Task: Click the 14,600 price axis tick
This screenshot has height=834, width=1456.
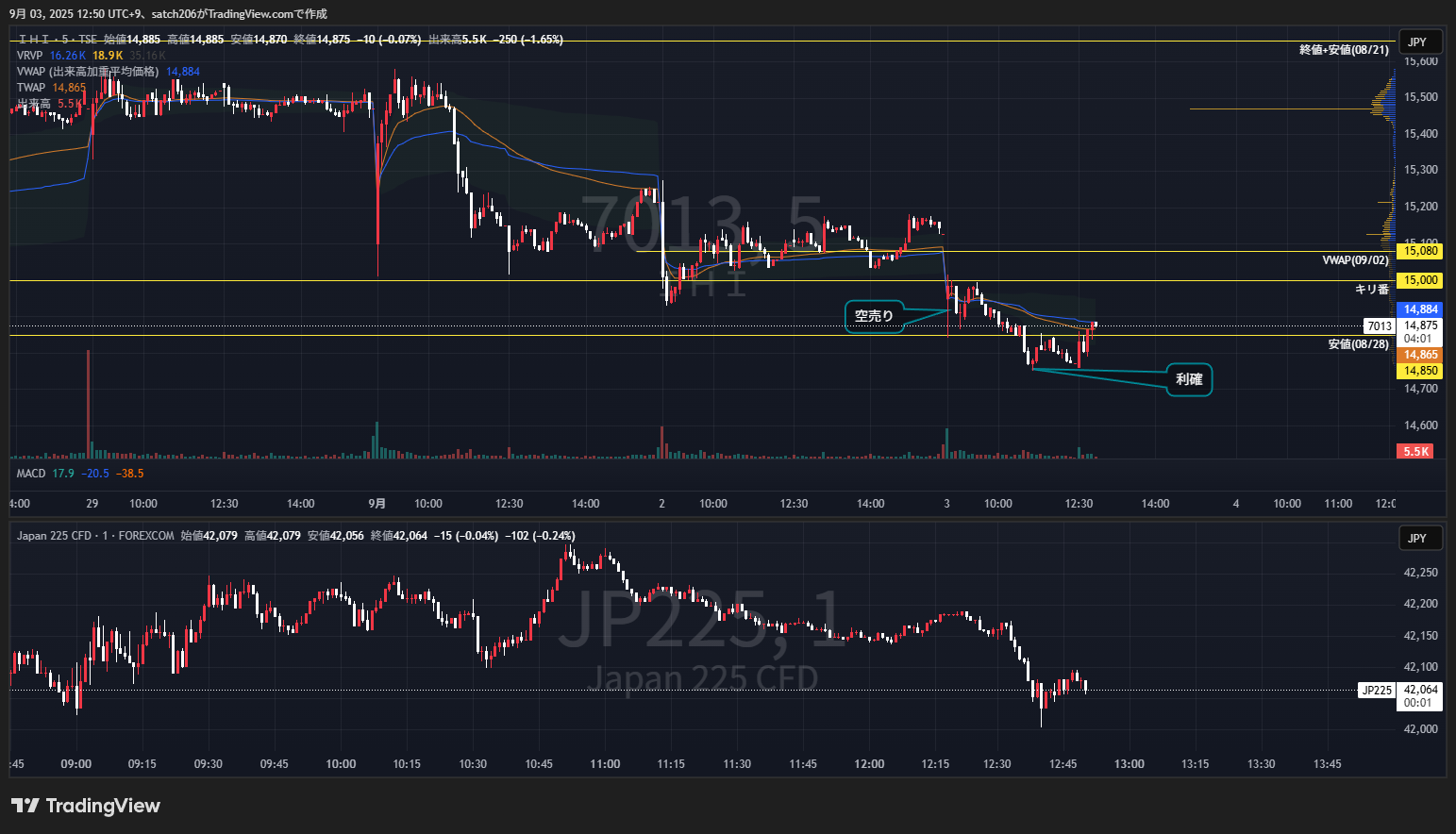Action: (1421, 425)
